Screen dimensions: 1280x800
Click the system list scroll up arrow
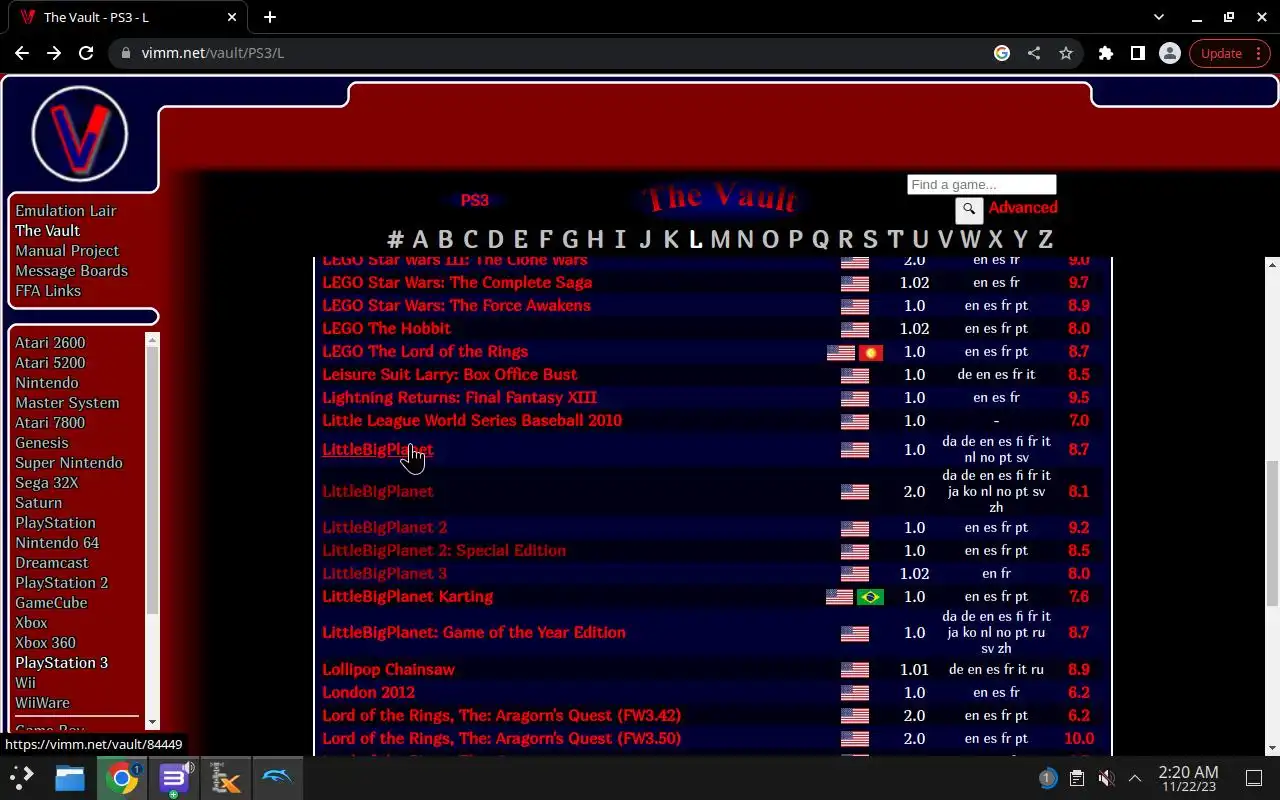point(152,340)
